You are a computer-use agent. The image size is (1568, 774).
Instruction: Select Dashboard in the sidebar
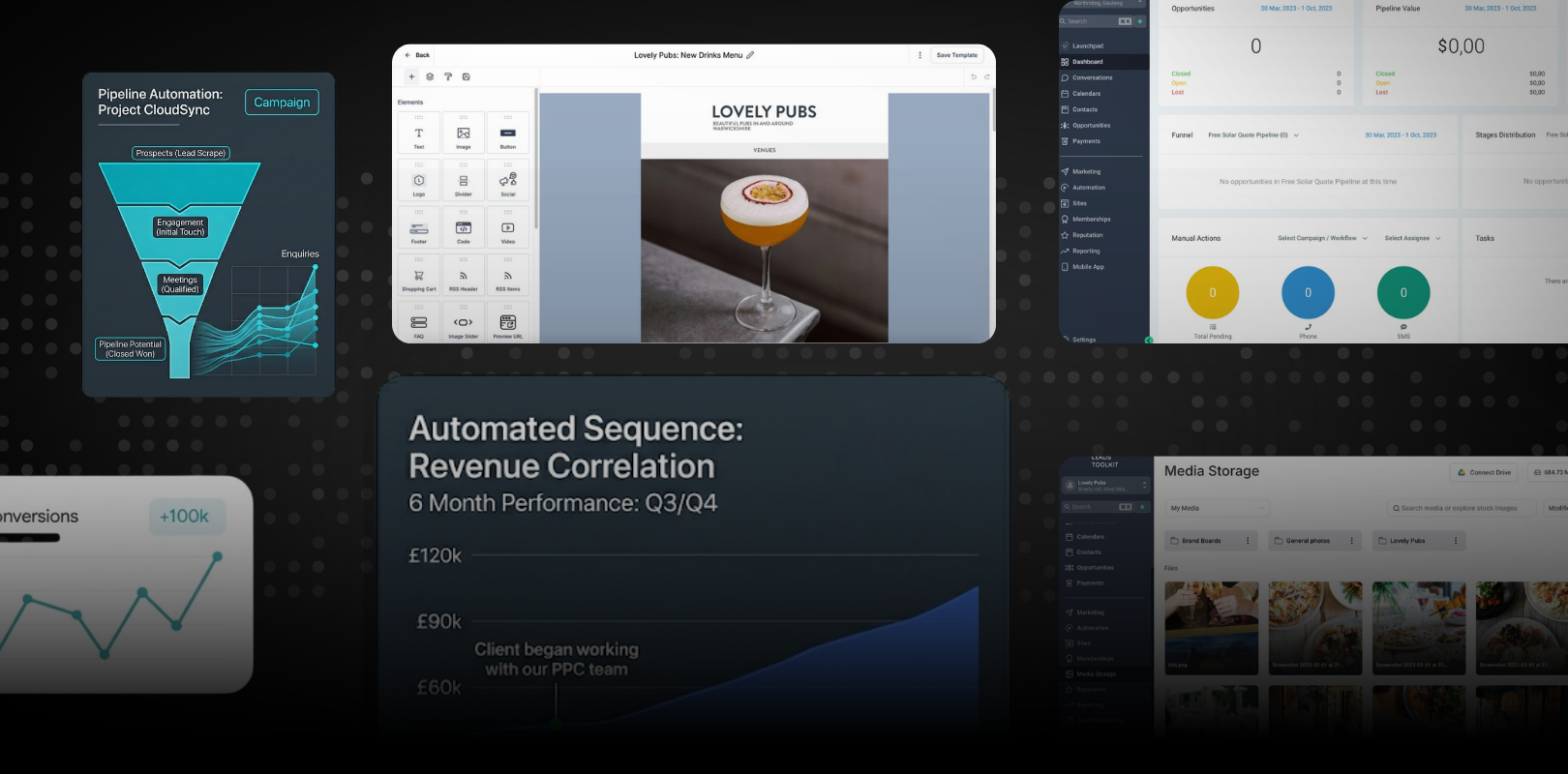coord(1103,62)
